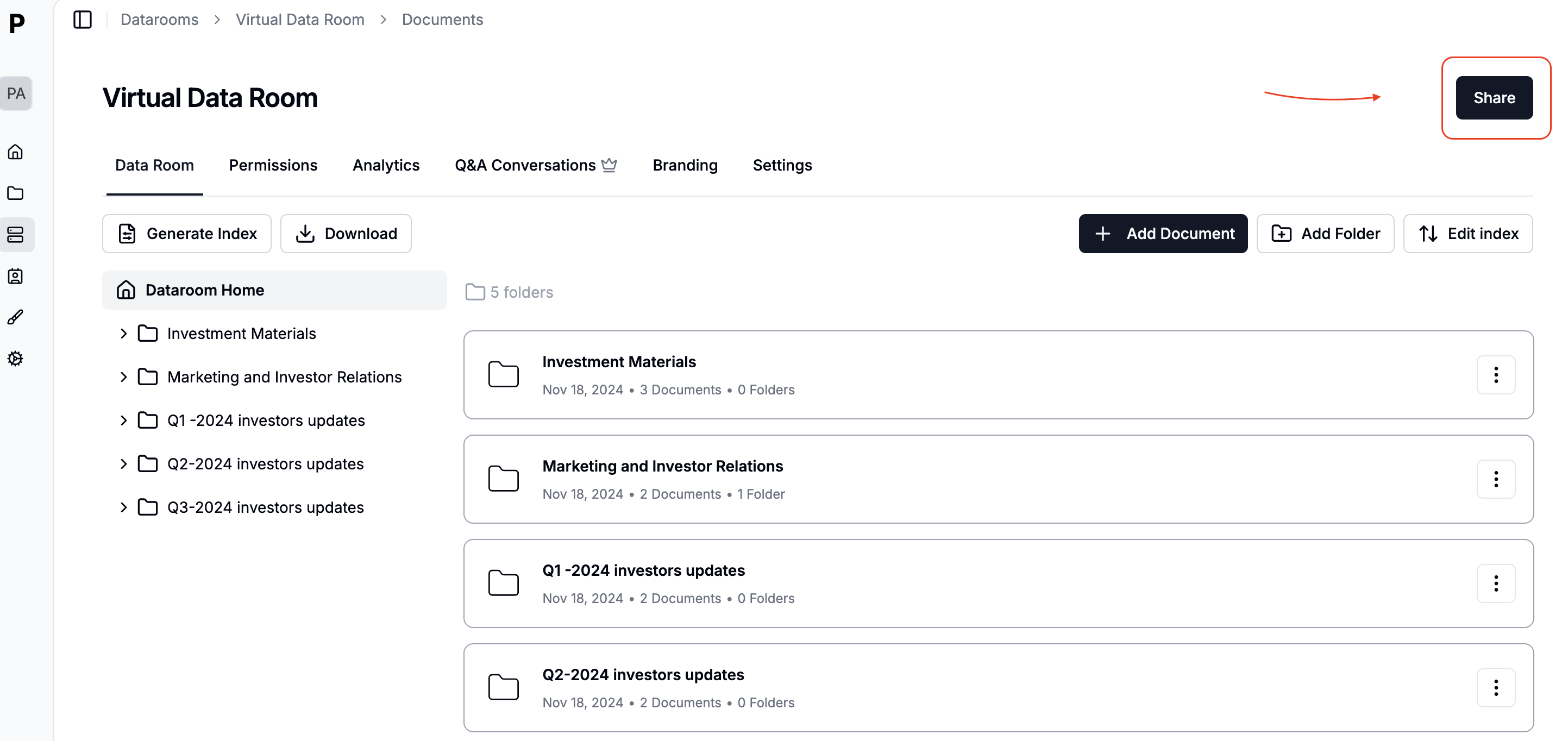
Task: Open the folder icon in left sidebar
Action: click(x=15, y=193)
